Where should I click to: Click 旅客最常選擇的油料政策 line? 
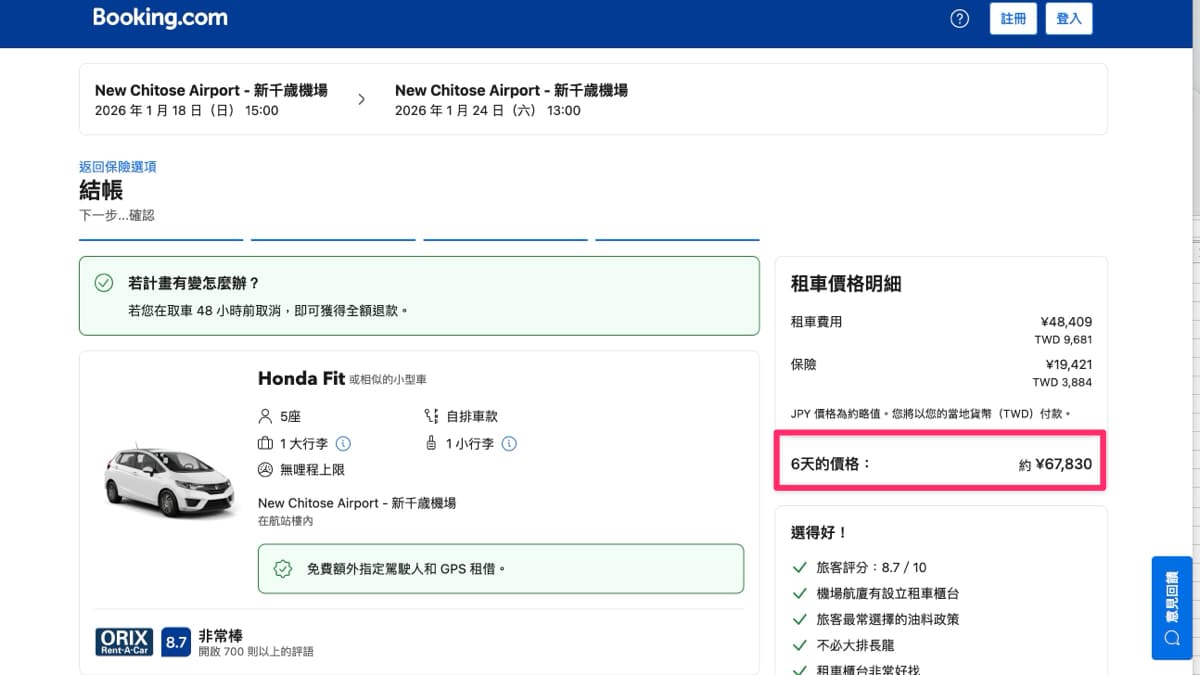888,619
